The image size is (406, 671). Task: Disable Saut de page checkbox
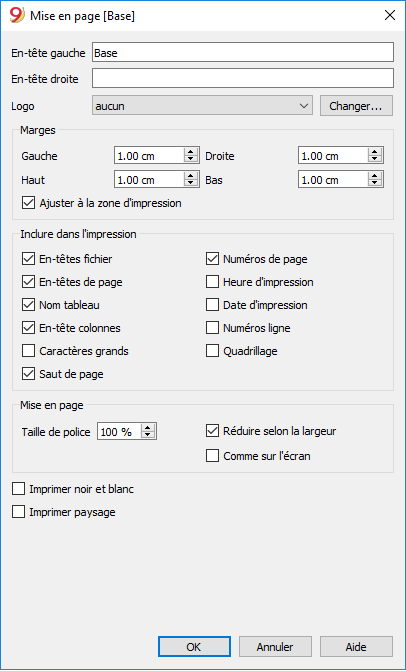(x=28, y=374)
